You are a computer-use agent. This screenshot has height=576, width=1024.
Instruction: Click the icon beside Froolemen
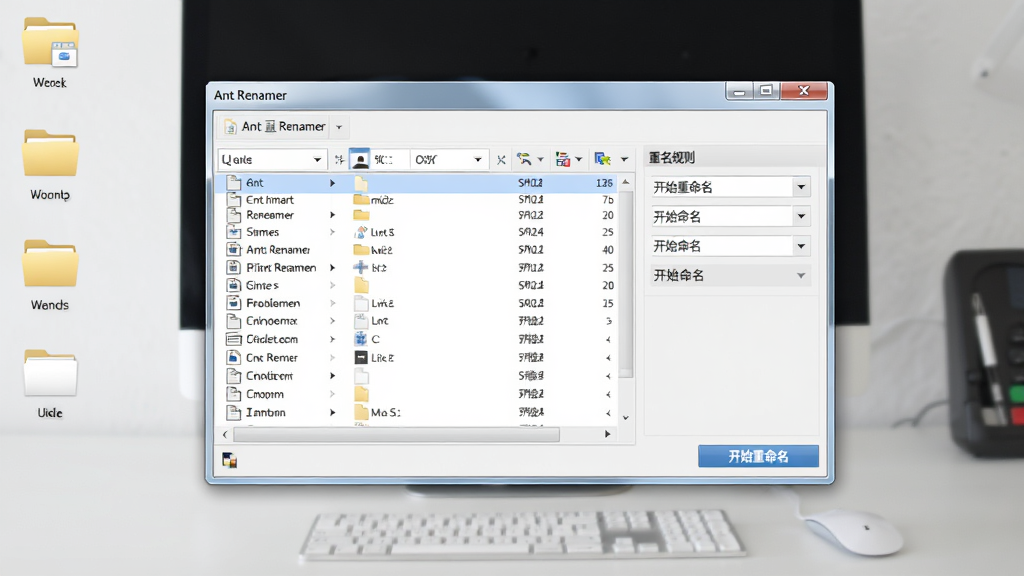coord(233,303)
